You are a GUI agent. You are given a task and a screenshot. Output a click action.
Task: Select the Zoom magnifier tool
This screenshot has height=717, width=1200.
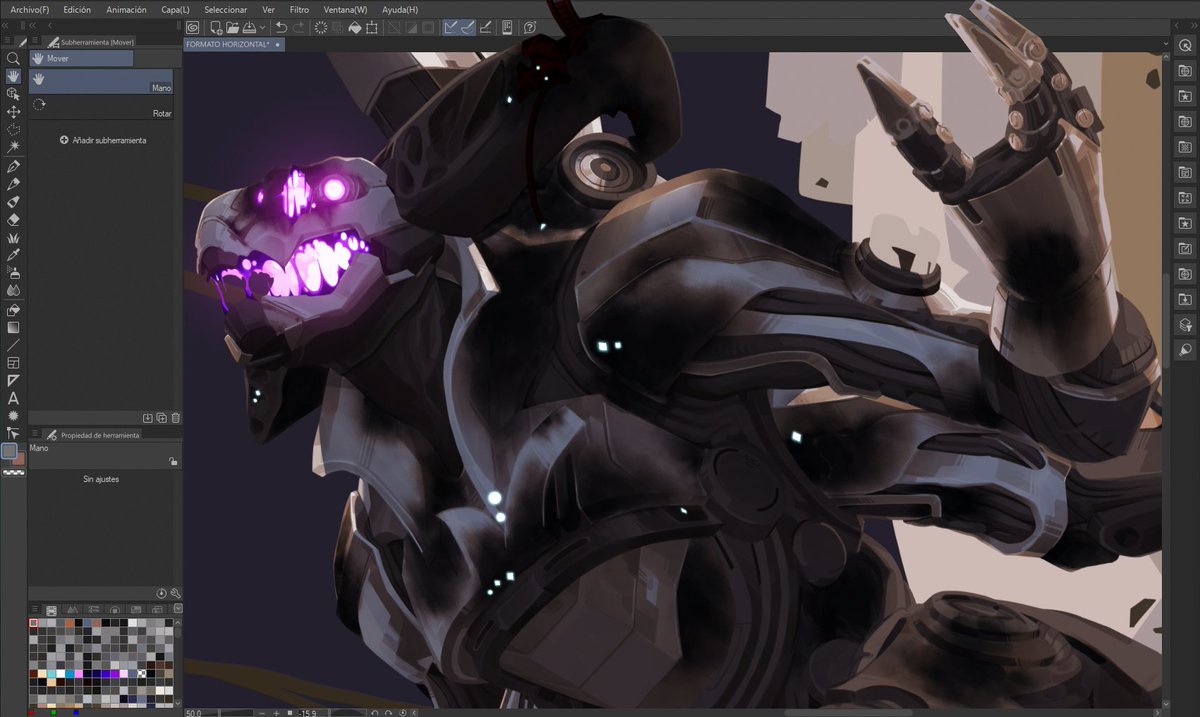click(x=14, y=59)
